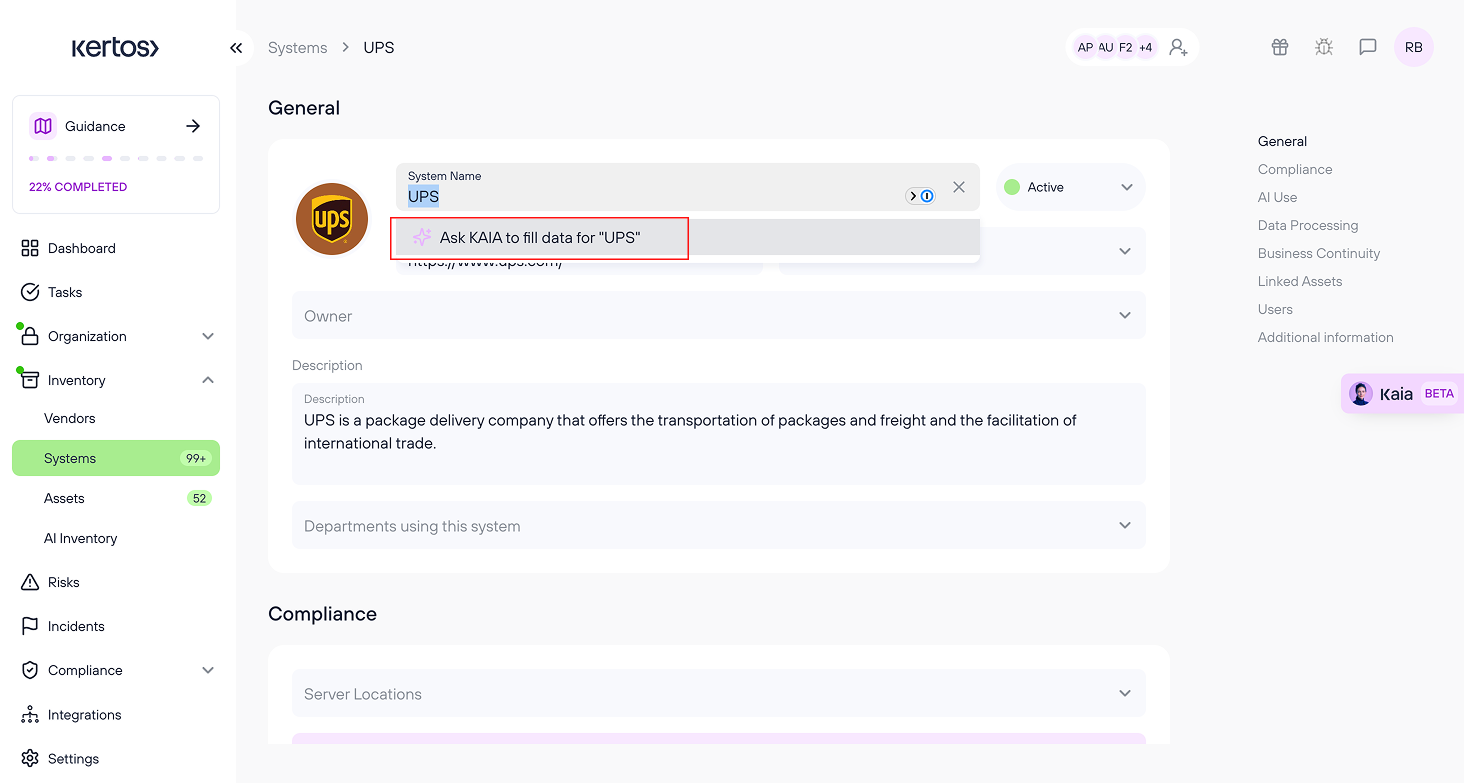Click the Dashboard grid icon

(x=30, y=248)
